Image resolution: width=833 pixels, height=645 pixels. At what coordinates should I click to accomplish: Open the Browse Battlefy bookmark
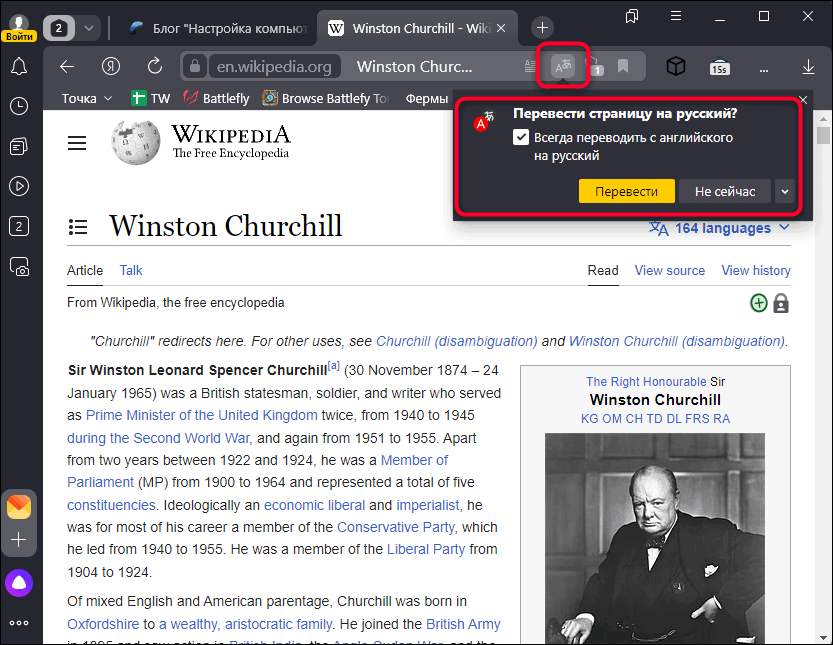tap(326, 99)
